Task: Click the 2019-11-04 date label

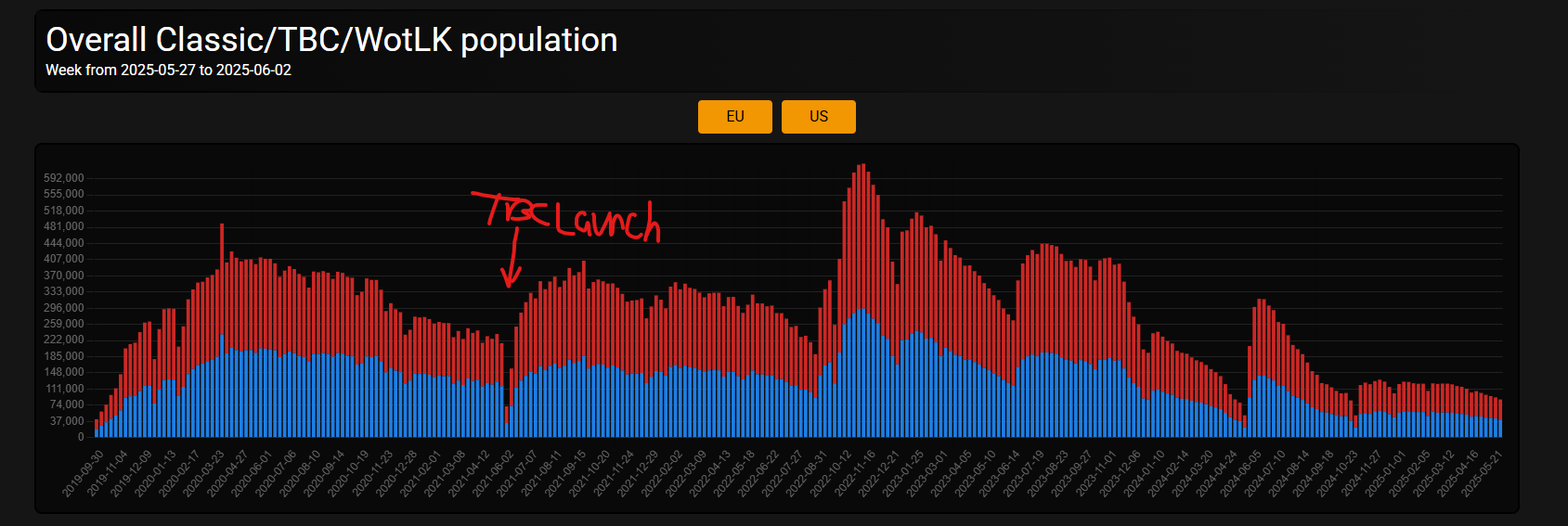Action: click(107, 474)
